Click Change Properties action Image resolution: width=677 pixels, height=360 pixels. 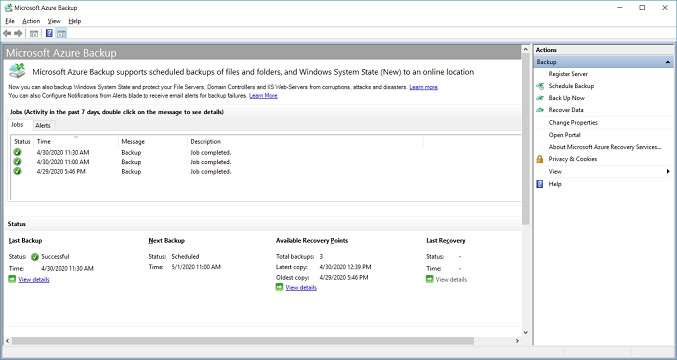point(573,123)
